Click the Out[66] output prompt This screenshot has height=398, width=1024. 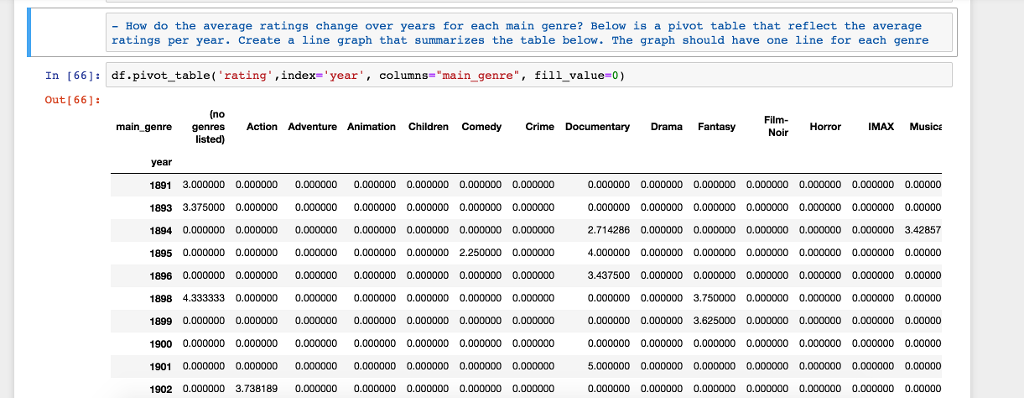[72, 99]
